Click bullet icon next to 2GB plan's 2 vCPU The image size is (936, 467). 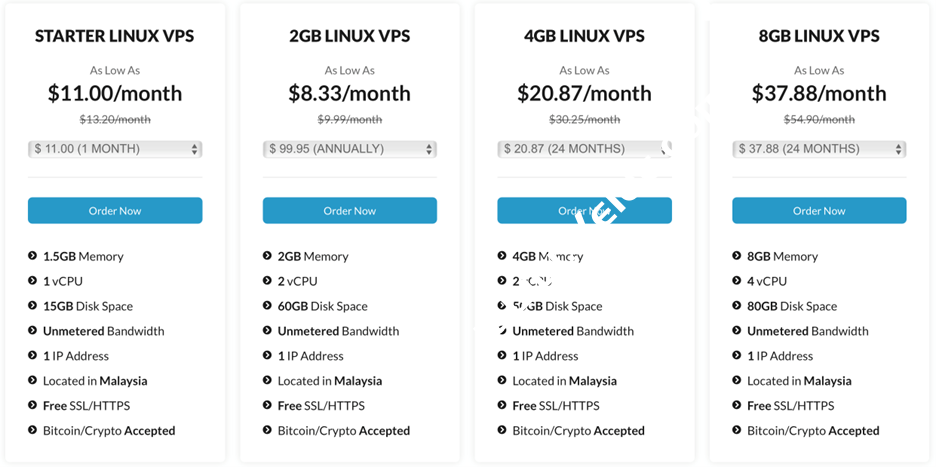pyautogui.click(x=268, y=281)
